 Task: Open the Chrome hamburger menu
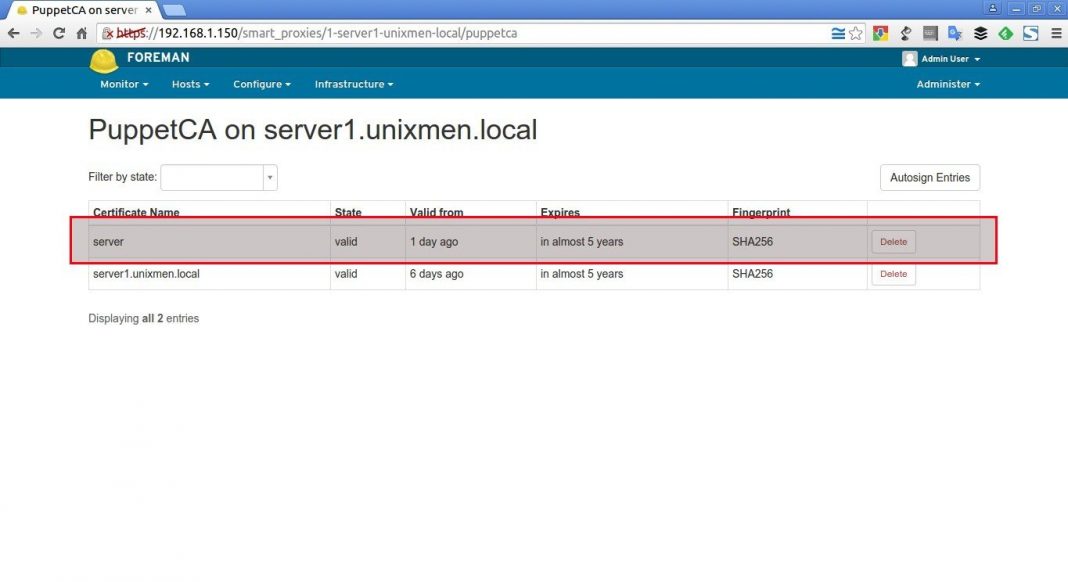pyautogui.click(x=1056, y=33)
